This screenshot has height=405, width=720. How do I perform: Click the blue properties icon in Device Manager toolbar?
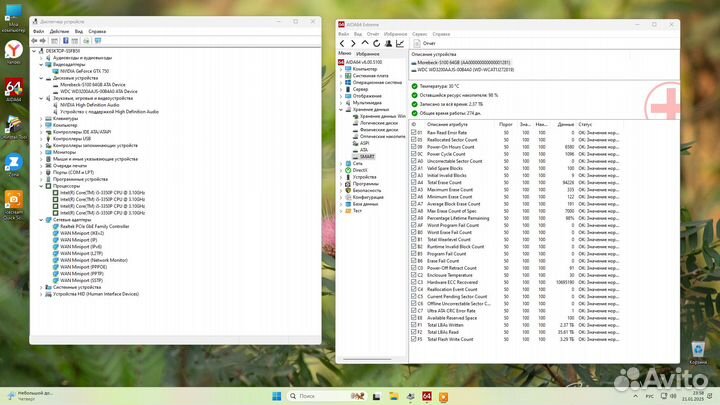tap(66, 41)
